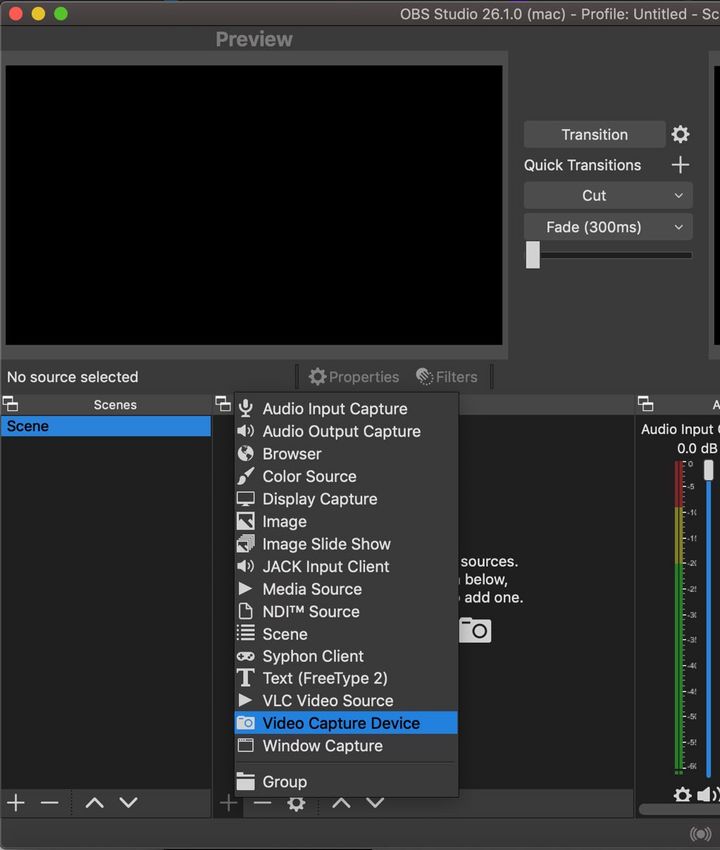Click the Audio Input volume fader handle
This screenshot has height=850, width=720.
pos(708,469)
